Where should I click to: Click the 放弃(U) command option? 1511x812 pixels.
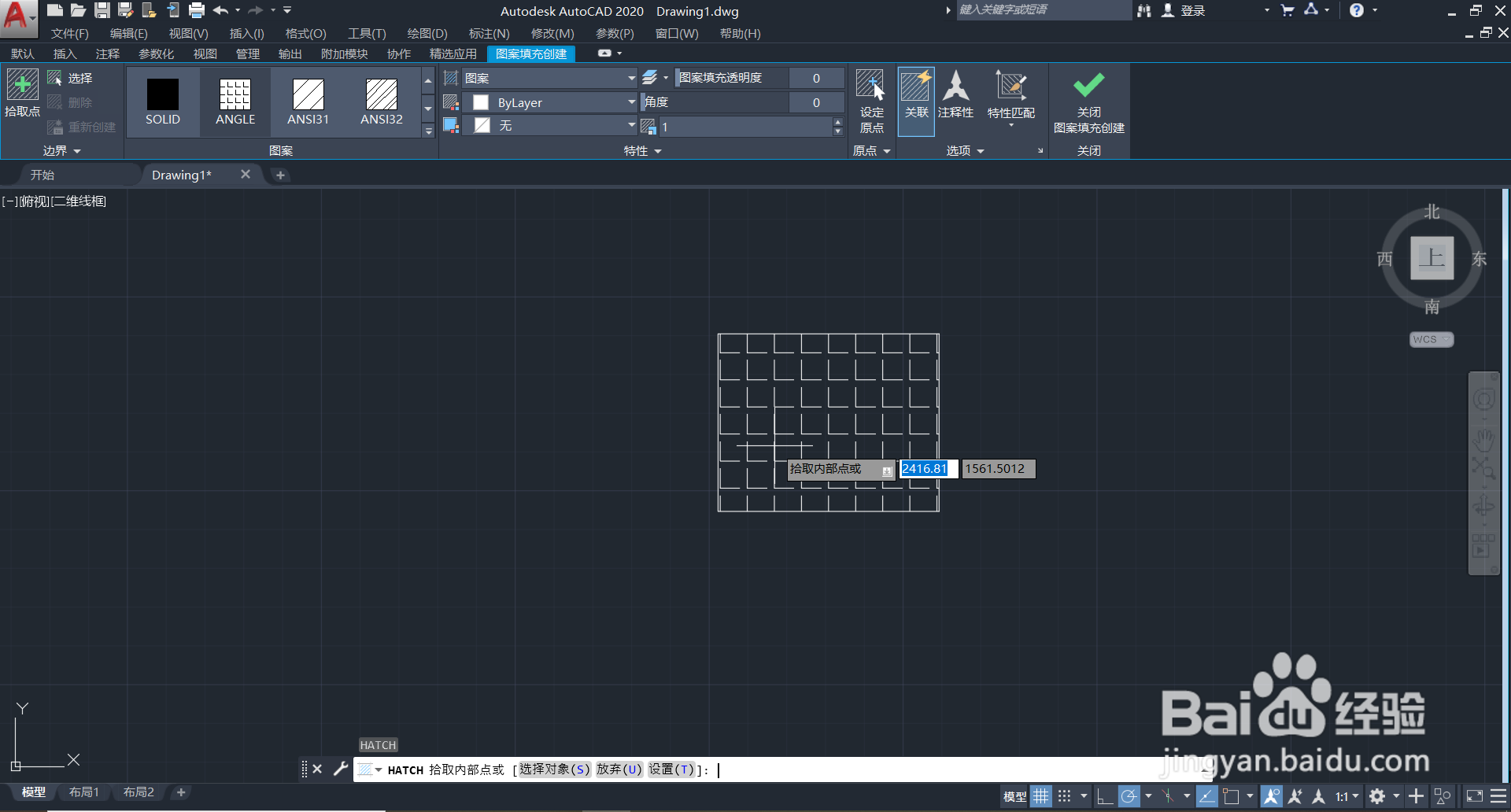pyautogui.click(x=619, y=770)
